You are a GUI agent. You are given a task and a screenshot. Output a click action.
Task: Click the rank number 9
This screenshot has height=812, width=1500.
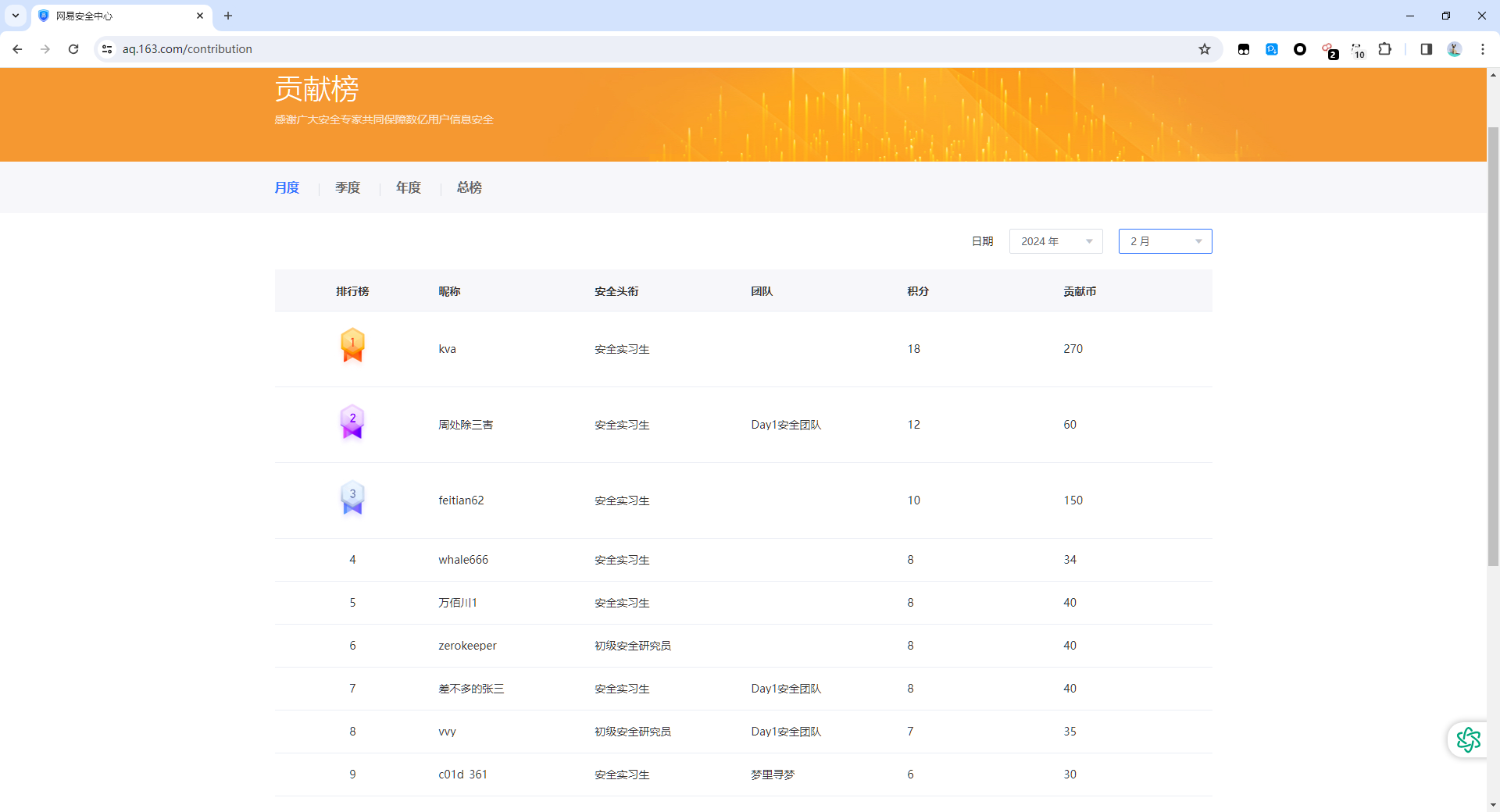(x=352, y=775)
